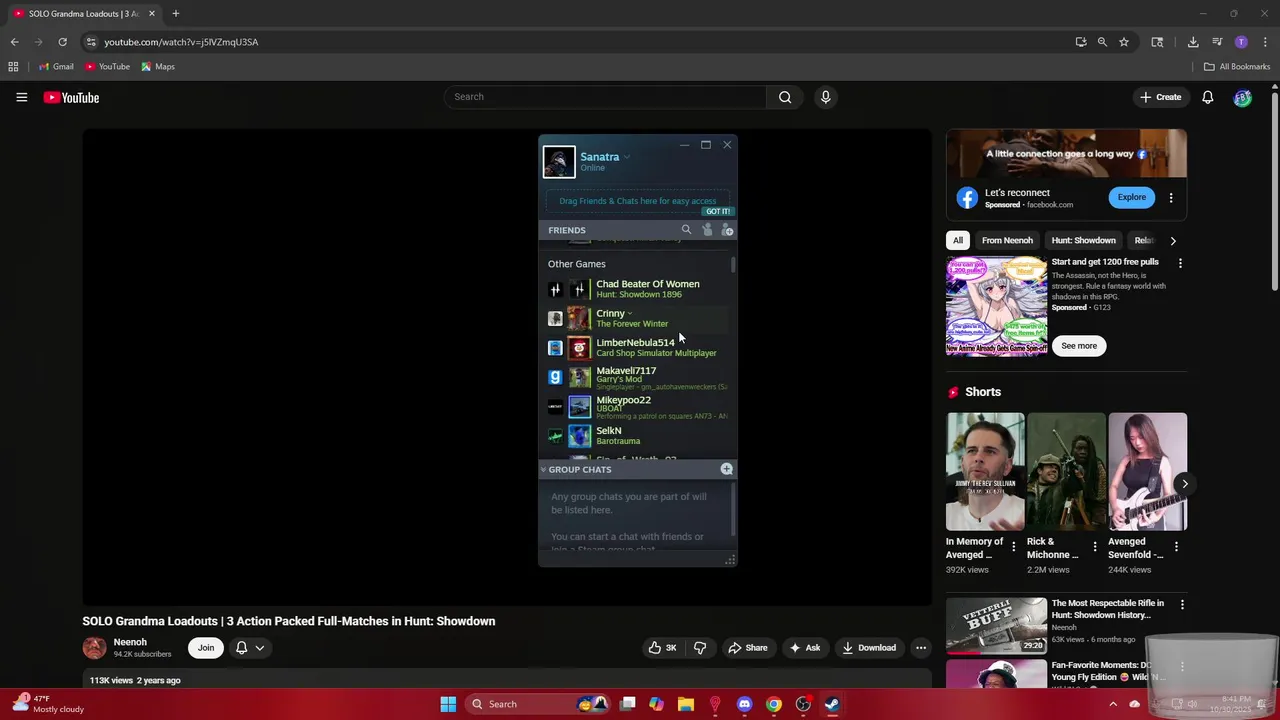Click Garry's Mod game icon beside Makaveli7117
Image resolution: width=1280 pixels, height=720 pixels.
coord(555,377)
